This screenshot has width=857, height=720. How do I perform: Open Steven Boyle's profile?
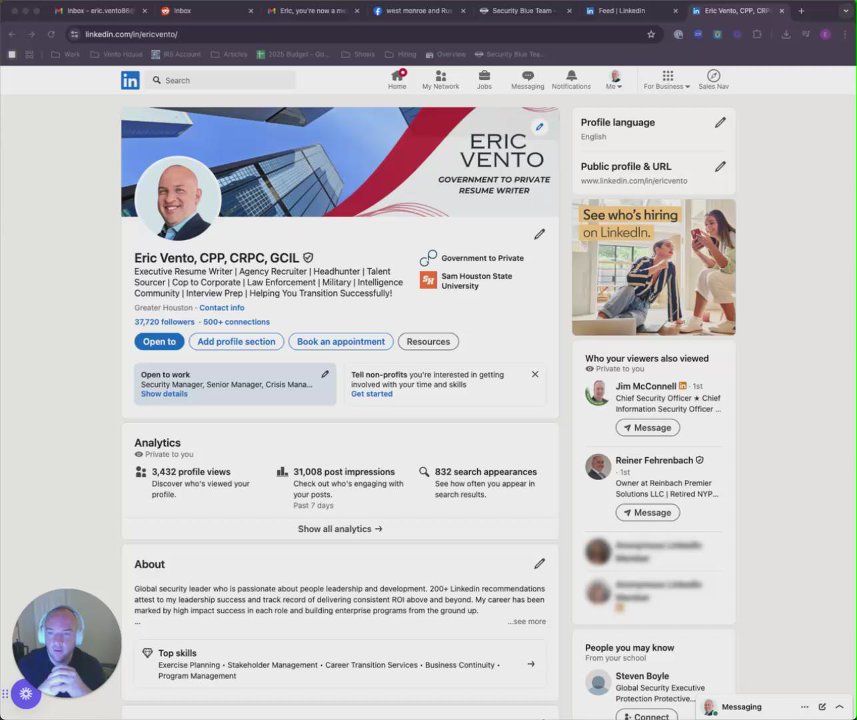coord(642,676)
